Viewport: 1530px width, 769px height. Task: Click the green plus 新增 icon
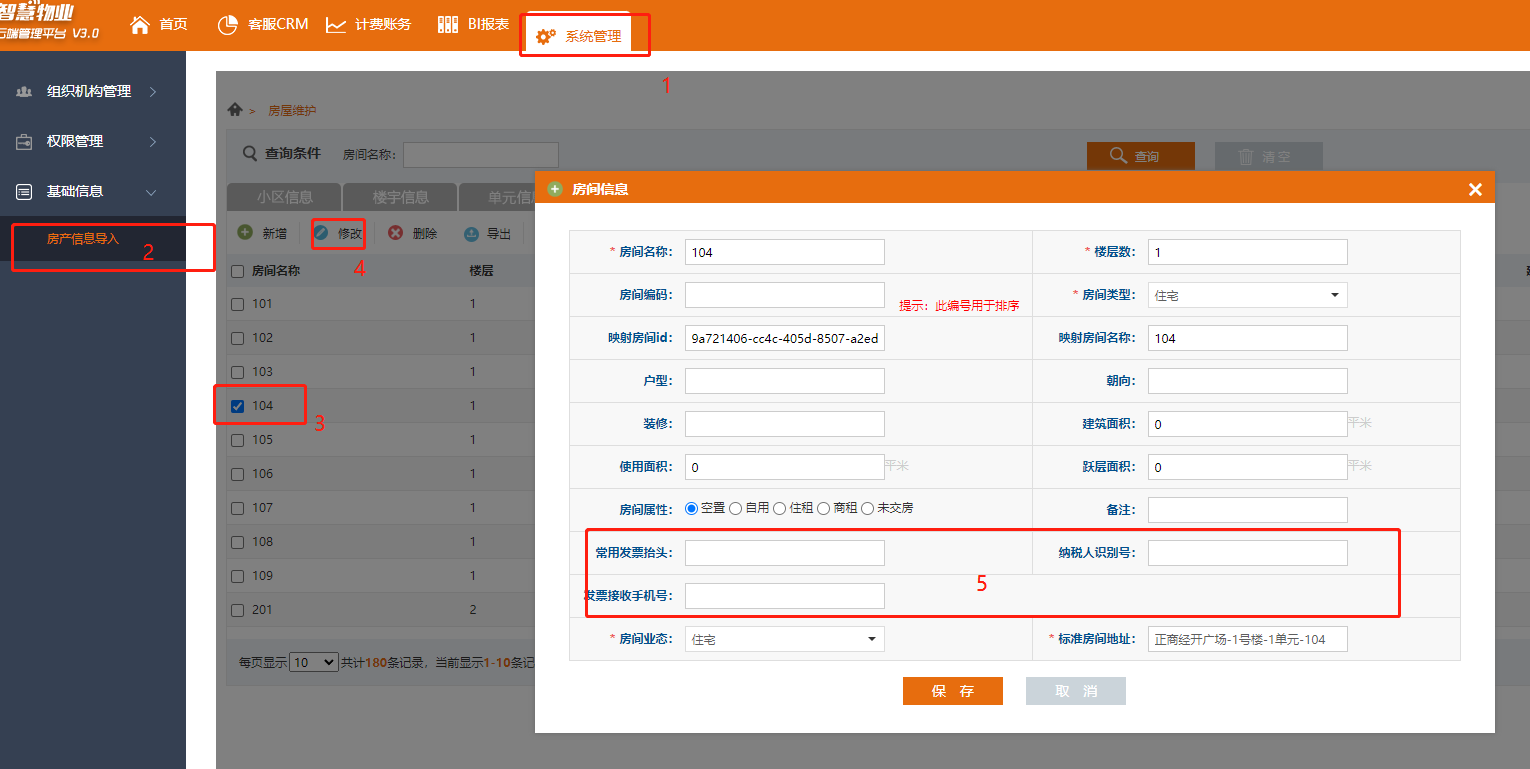[x=245, y=232]
